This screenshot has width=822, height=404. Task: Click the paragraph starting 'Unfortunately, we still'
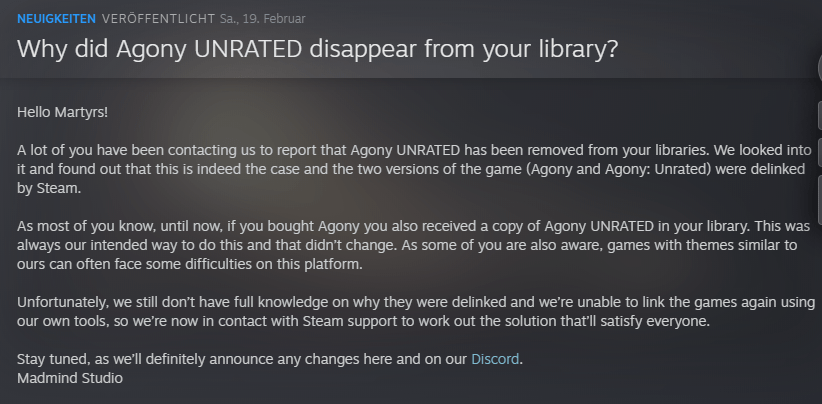(x=416, y=312)
